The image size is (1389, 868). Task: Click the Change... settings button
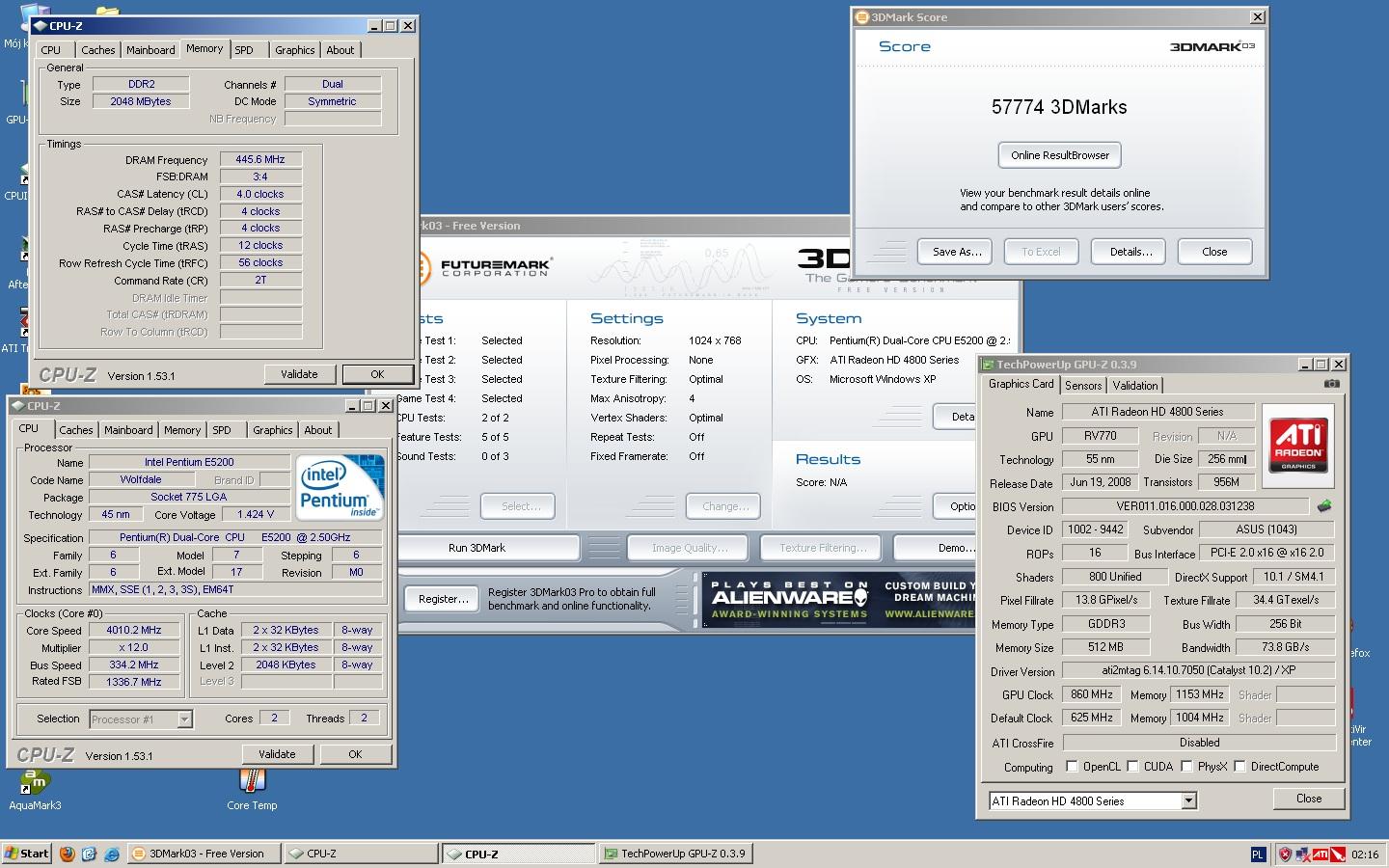tap(724, 506)
